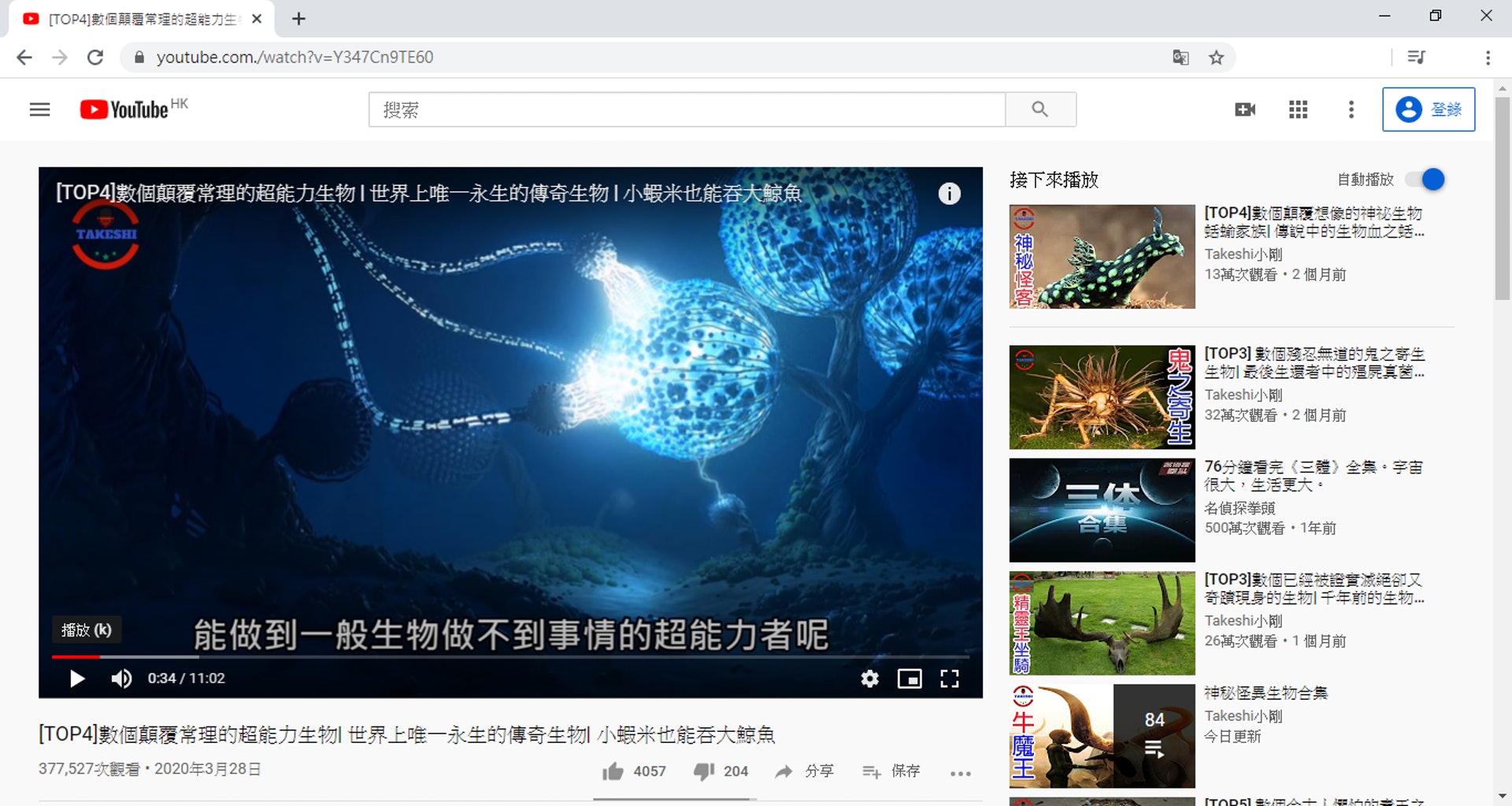This screenshot has height=806, width=1512.
Task: Open 神秘怪客 sea slug video thumbnail
Action: coord(1102,256)
